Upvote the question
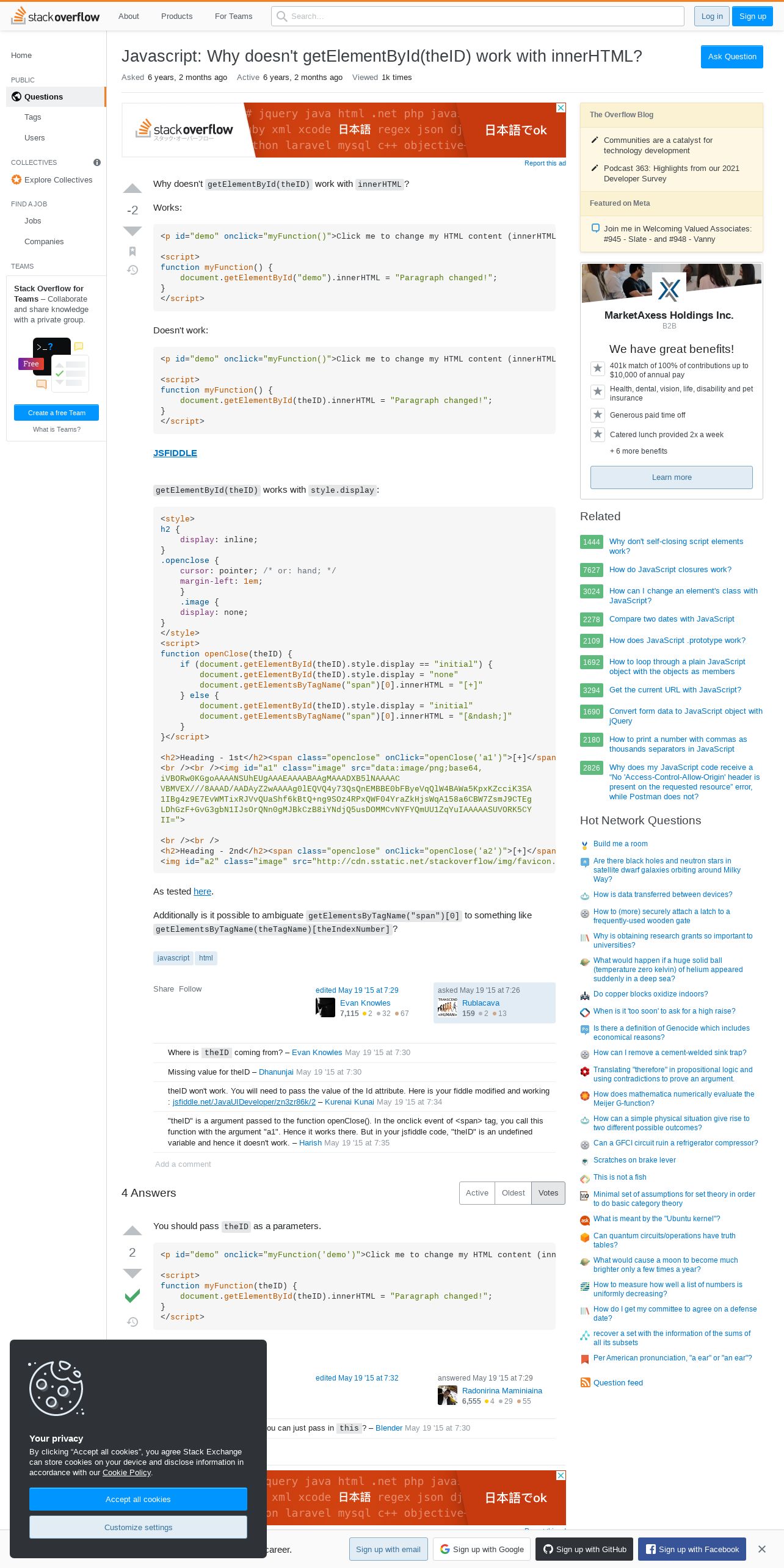784x1568 pixels. coord(132,189)
